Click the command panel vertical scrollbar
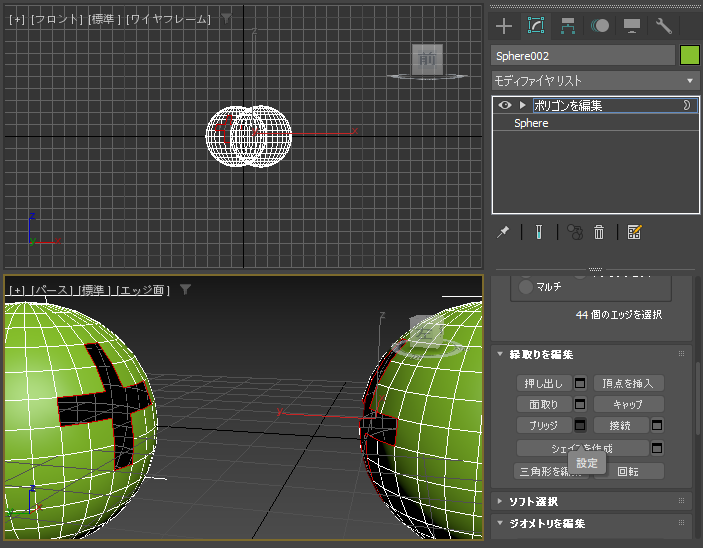 pyautogui.click(x=697, y=399)
